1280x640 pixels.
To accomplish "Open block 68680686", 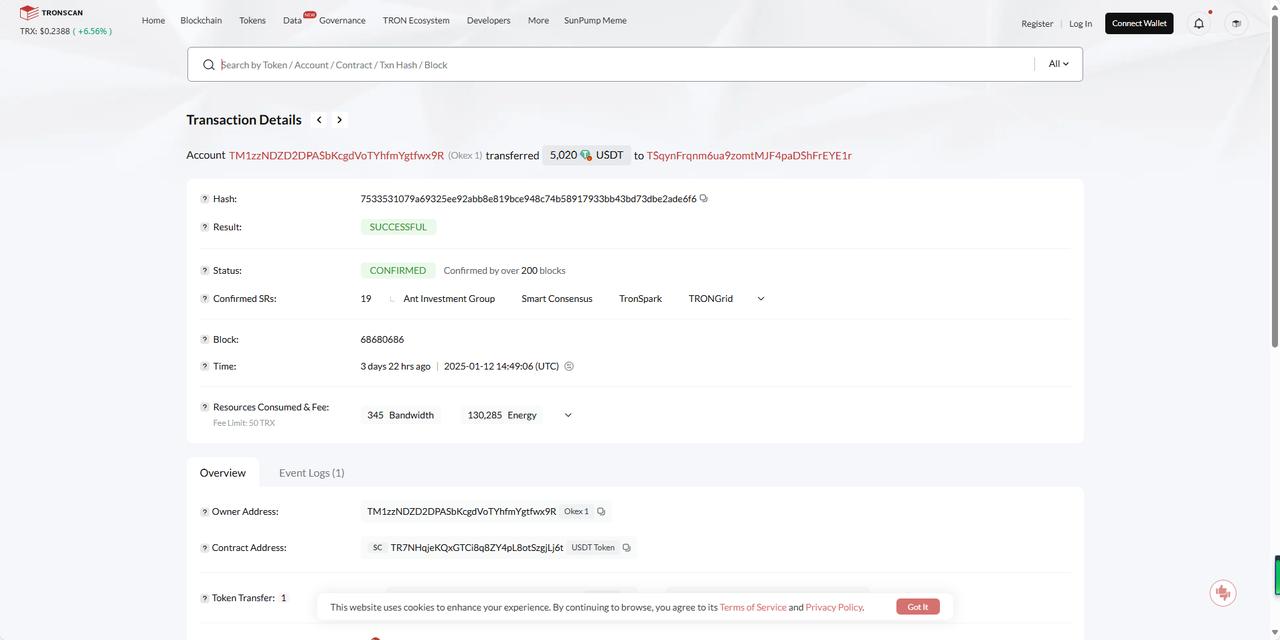I will pos(382,339).
